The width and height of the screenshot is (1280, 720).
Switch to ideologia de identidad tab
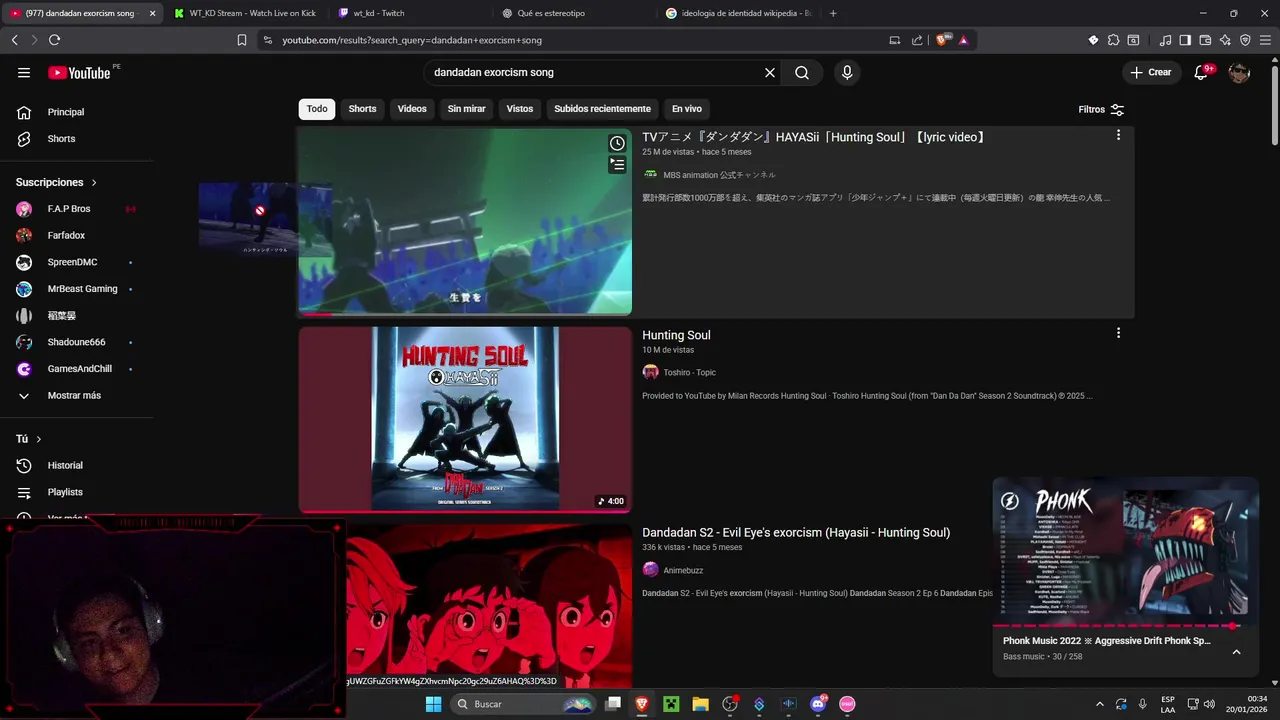click(x=738, y=13)
